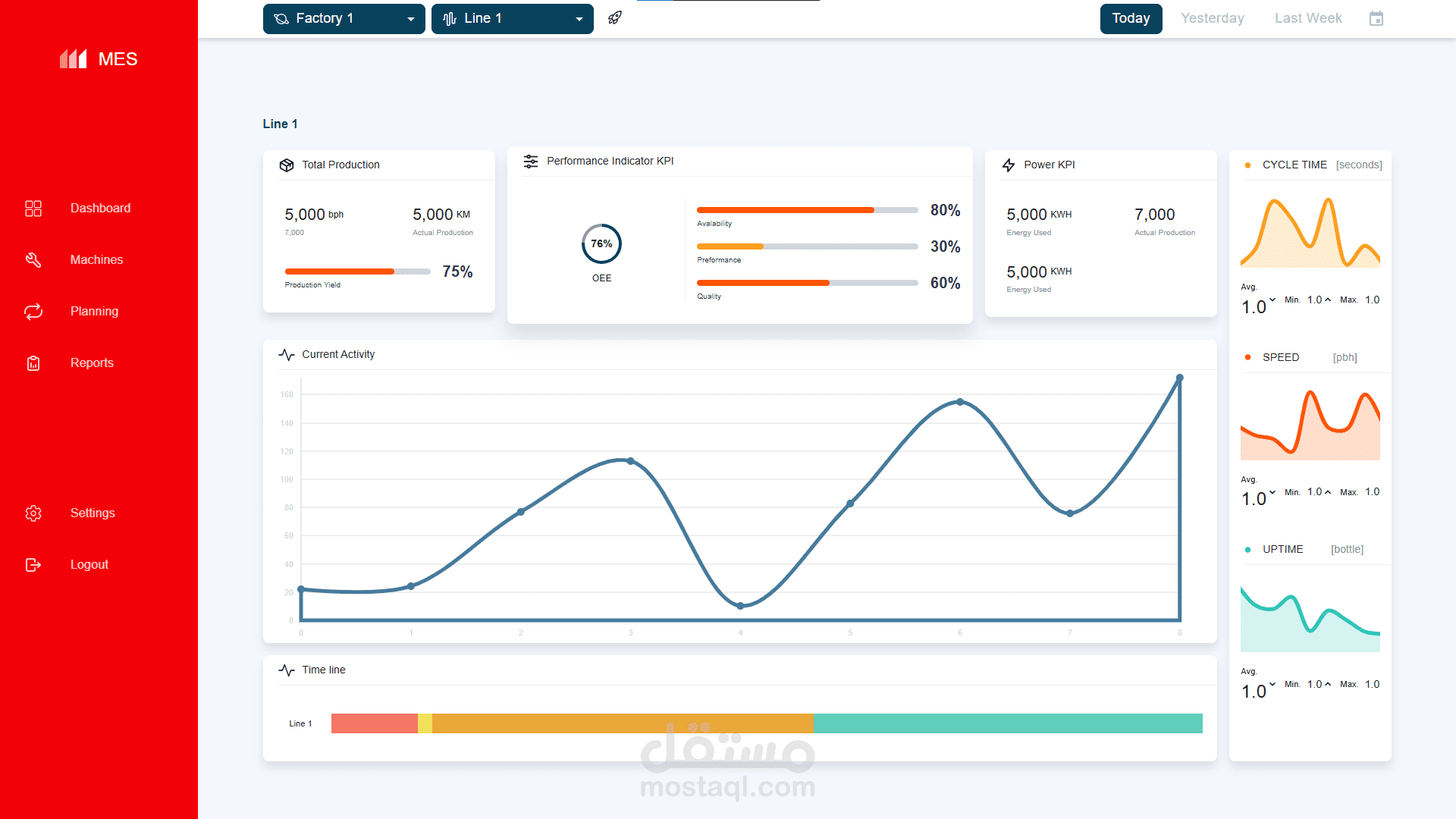Open the Factory 1 dropdown
1456x819 pixels.
[x=344, y=19]
